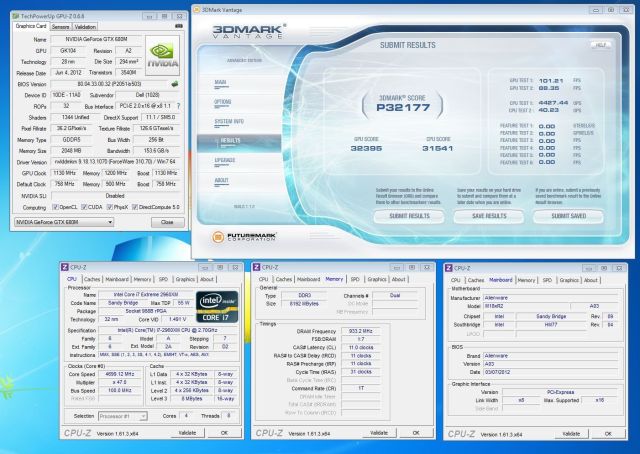Open the NVIDIA GeForce GTX 680M dropdown
The image size is (640, 454).
64,222
